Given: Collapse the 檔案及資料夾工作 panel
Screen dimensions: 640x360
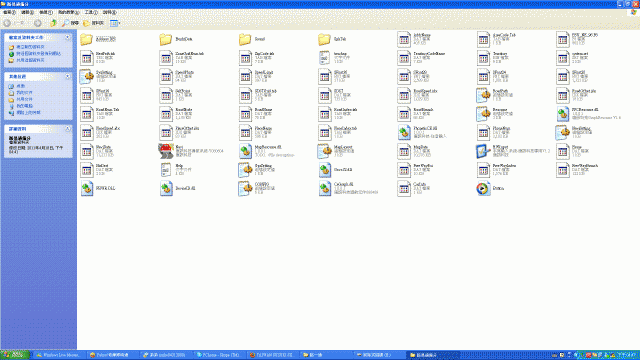Looking at the screenshot, I should [68, 37].
